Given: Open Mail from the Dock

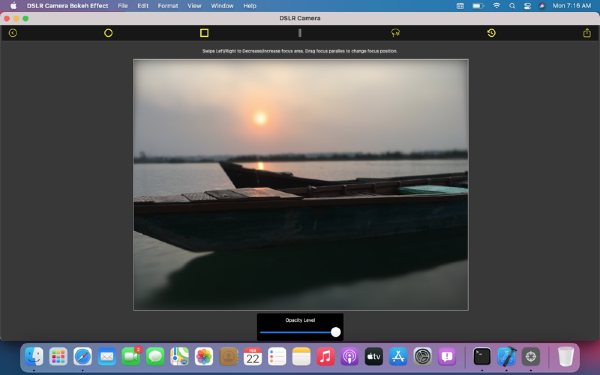Looking at the screenshot, I should point(107,357).
